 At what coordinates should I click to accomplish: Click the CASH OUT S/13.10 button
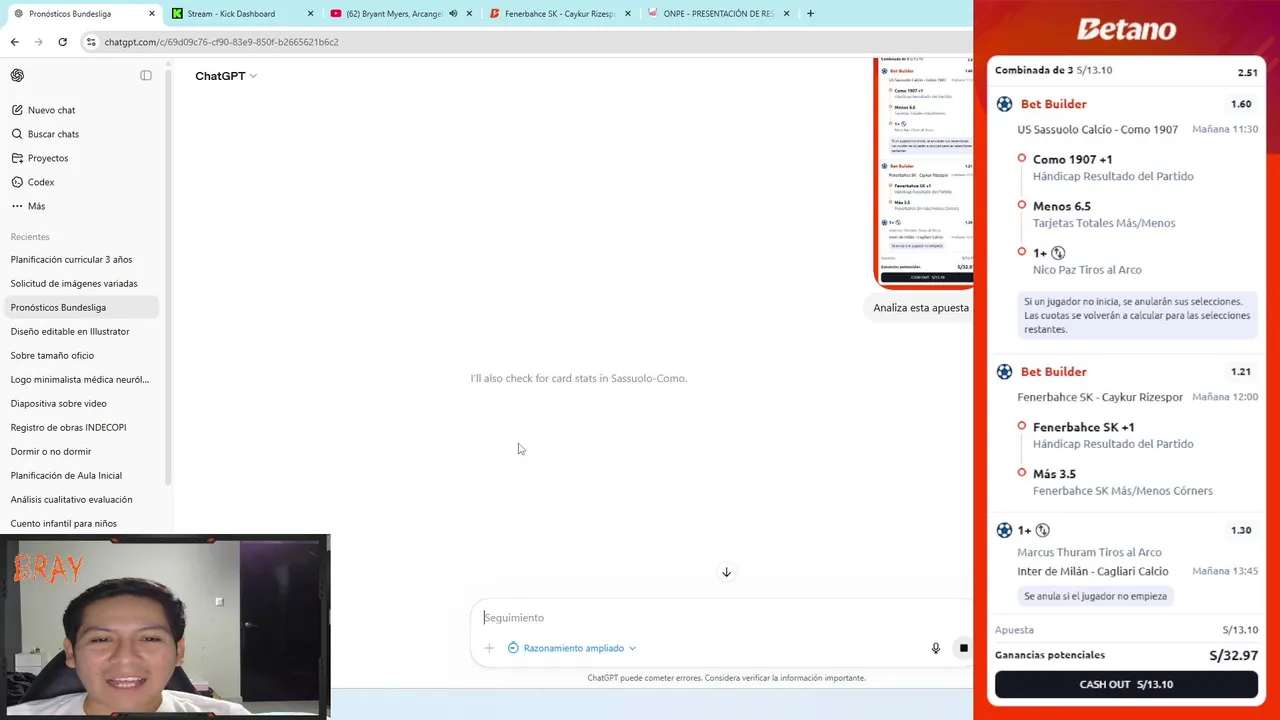click(1126, 685)
